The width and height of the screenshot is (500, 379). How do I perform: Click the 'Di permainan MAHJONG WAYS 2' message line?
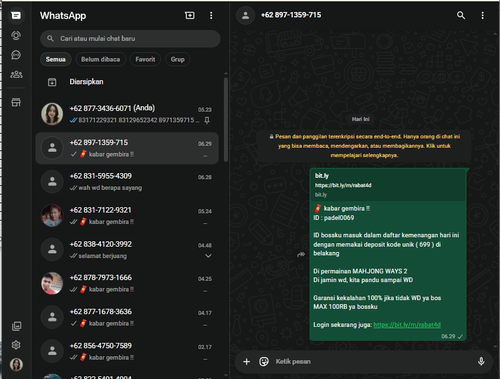[x=360, y=271]
